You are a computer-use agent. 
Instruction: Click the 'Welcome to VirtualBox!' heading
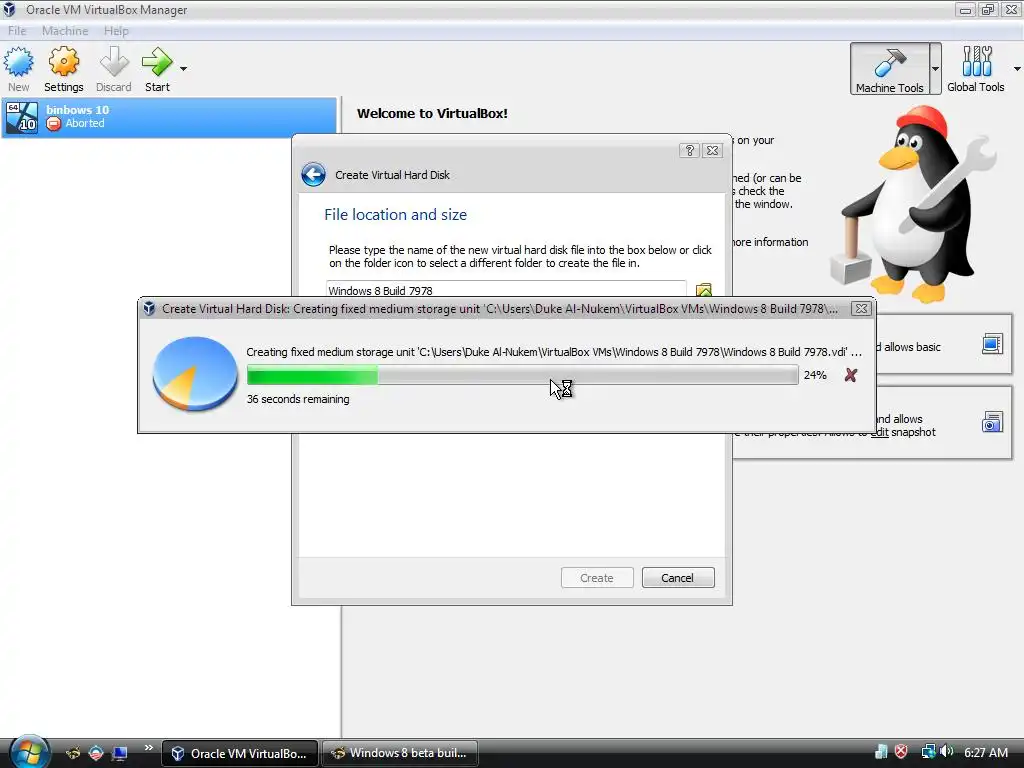coord(432,113)
